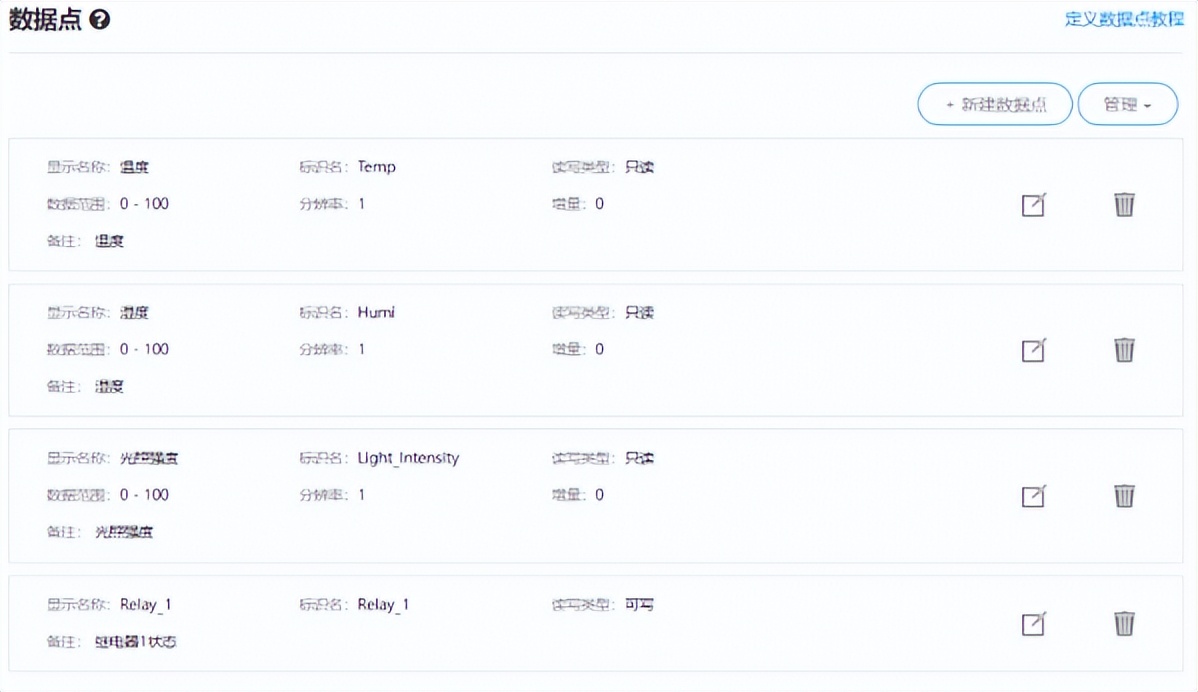1198x692 pixels.
Task: Edit the Temp data point
Action: [x=1033, y=205]
